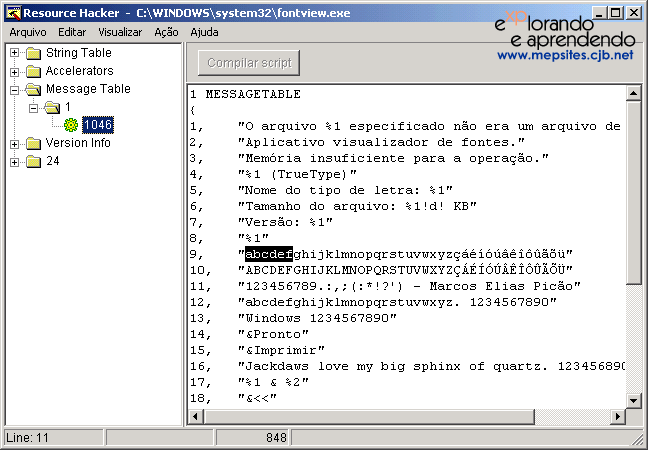Collapse the subfolder 1 node
648x450 pixels.
pyautogui.click(x=33, y=108)
